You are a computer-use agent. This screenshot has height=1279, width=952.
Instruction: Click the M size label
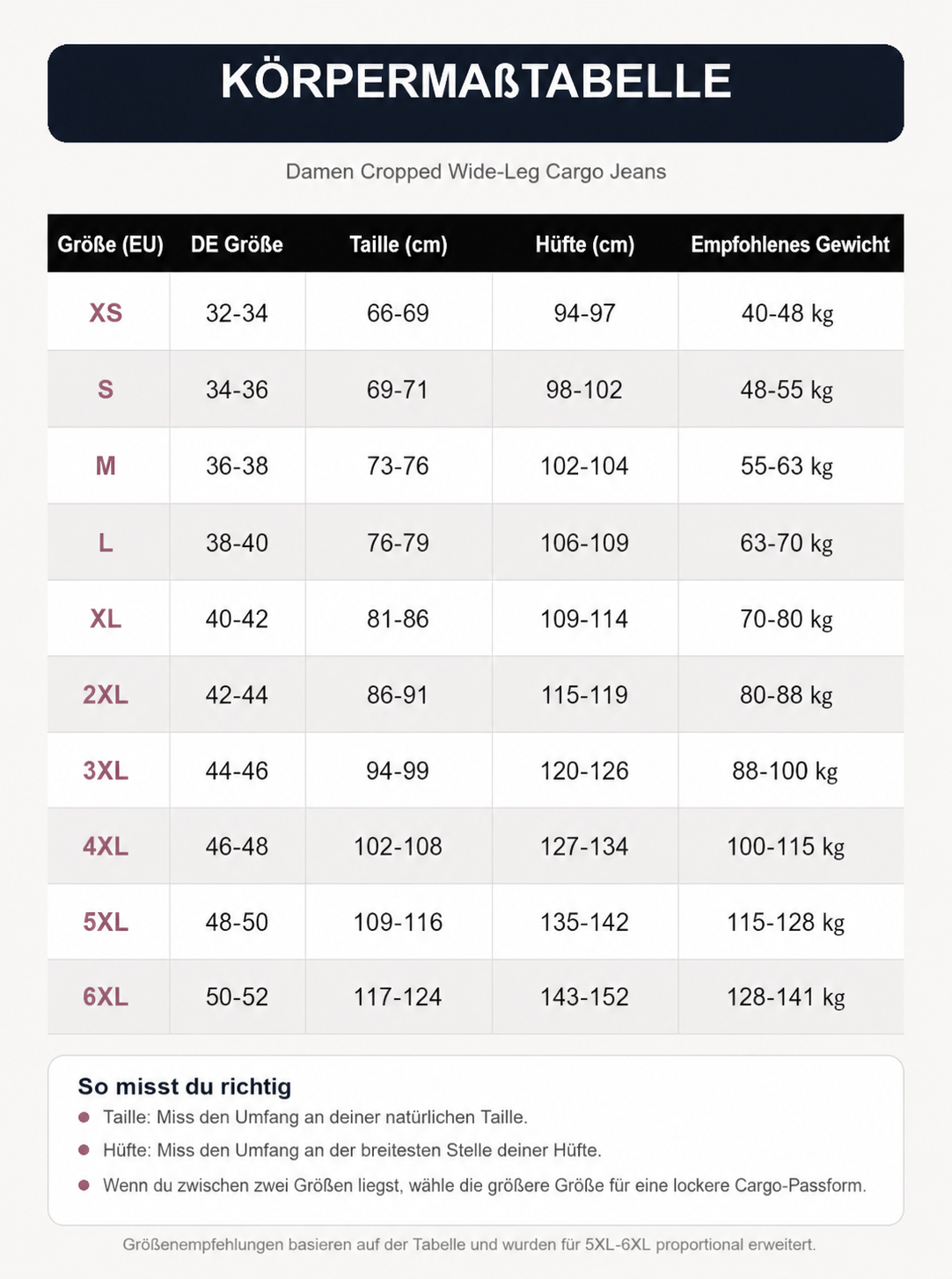point(106,466)
